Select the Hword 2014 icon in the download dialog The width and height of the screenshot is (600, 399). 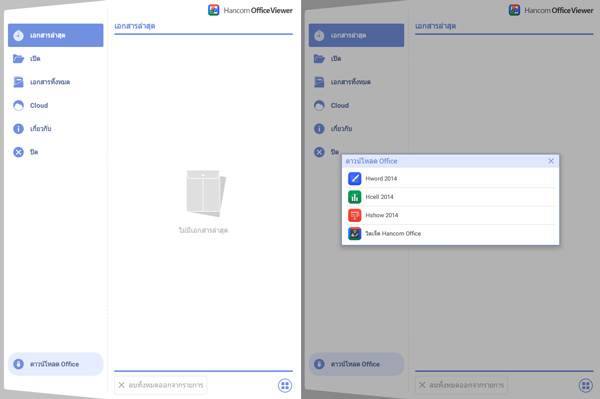[354, 178]
